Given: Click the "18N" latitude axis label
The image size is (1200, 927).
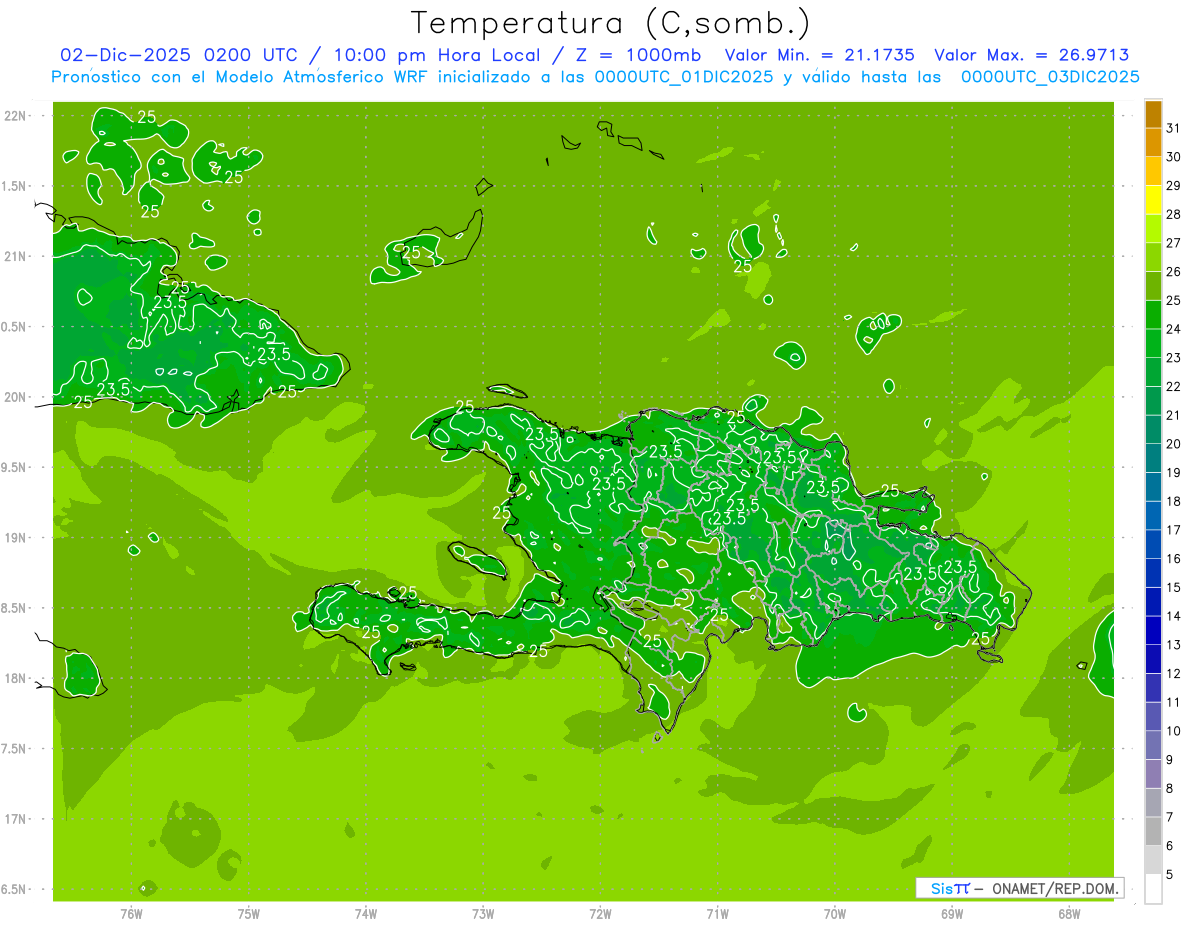Looking at the screenshot, I should click(16, 679).
